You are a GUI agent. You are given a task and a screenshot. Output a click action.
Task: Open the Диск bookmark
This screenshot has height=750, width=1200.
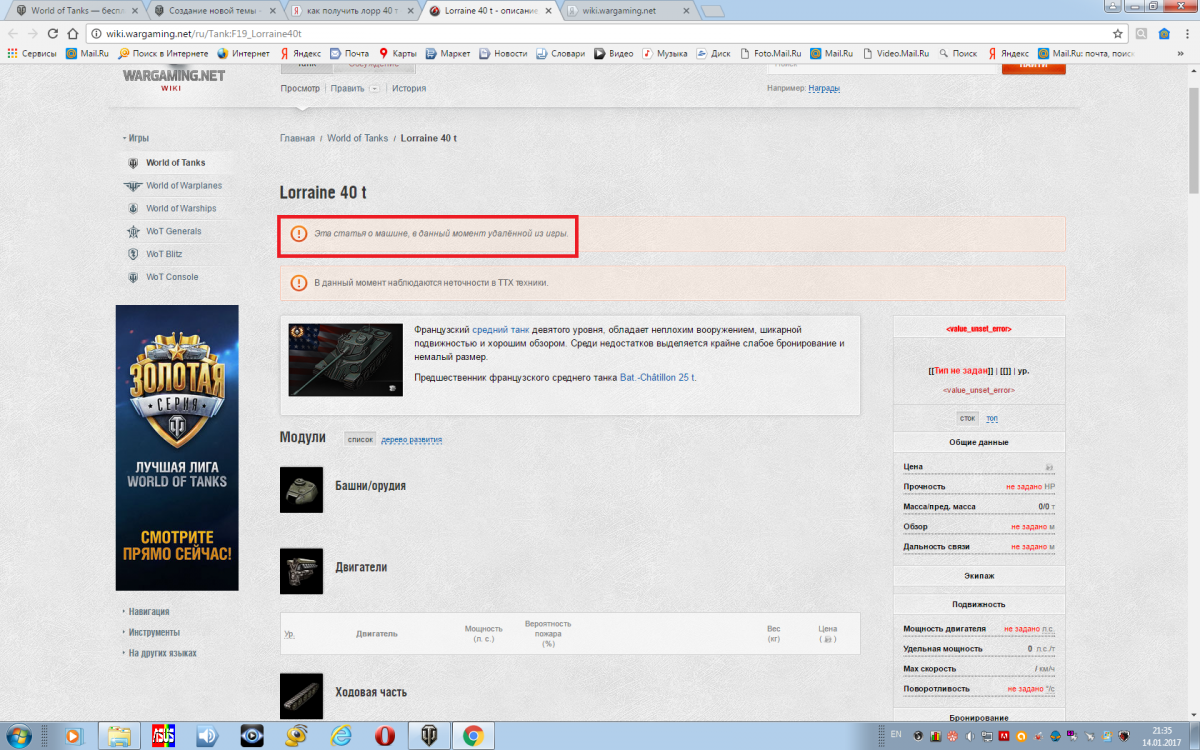tap(712, 53)
